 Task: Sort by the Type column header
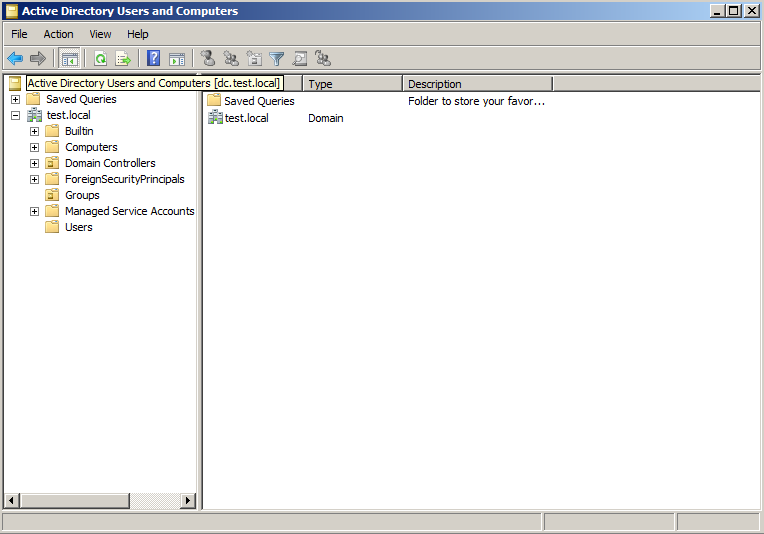pos(352,84)
